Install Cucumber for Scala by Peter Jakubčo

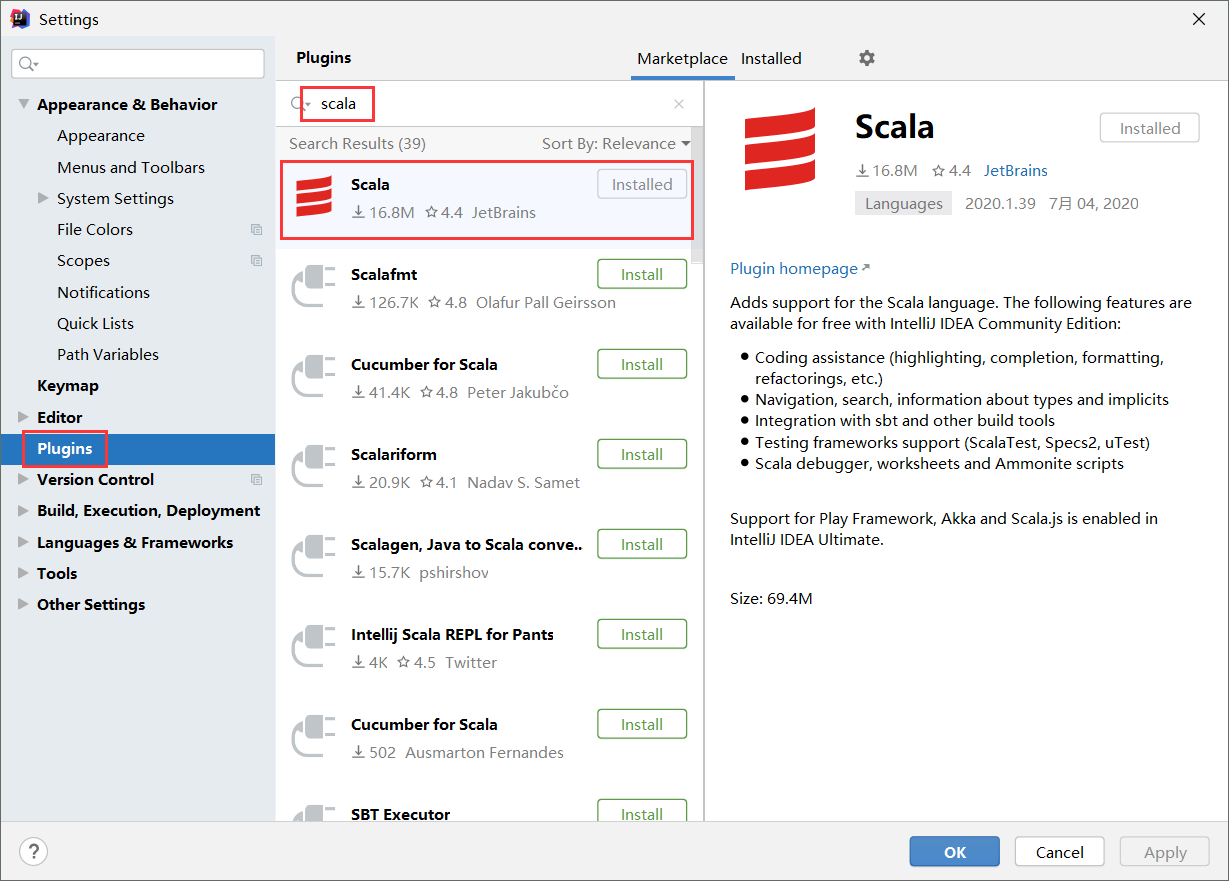642,365
